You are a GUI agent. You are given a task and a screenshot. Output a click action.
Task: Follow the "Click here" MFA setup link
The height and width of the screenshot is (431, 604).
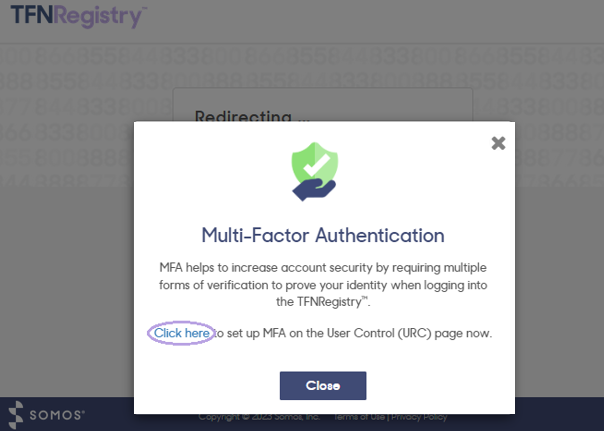point(181,333)
